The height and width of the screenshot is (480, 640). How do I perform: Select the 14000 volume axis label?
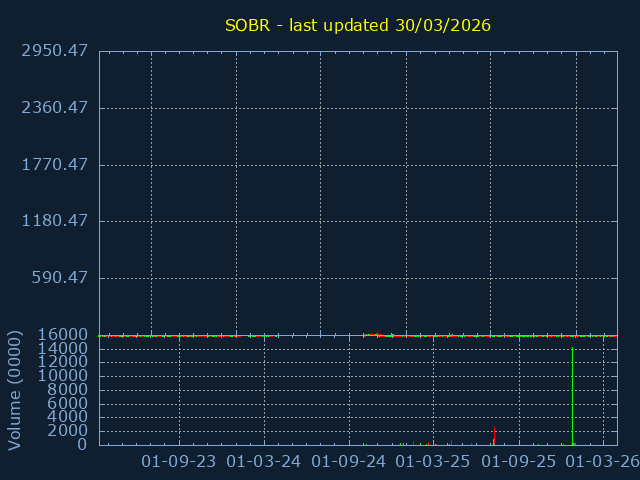click(x=61, y=349)
